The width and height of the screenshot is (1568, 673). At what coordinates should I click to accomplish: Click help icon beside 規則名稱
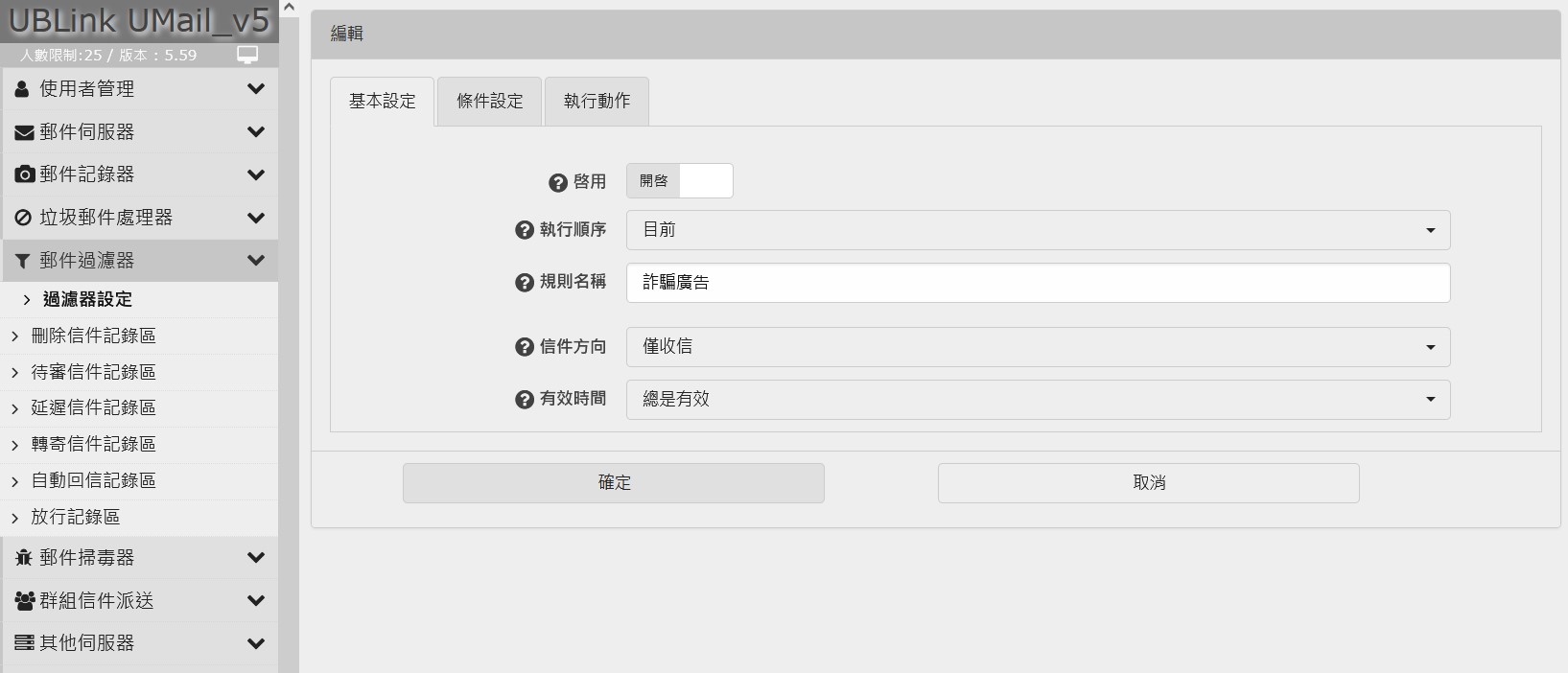point(525,282)
